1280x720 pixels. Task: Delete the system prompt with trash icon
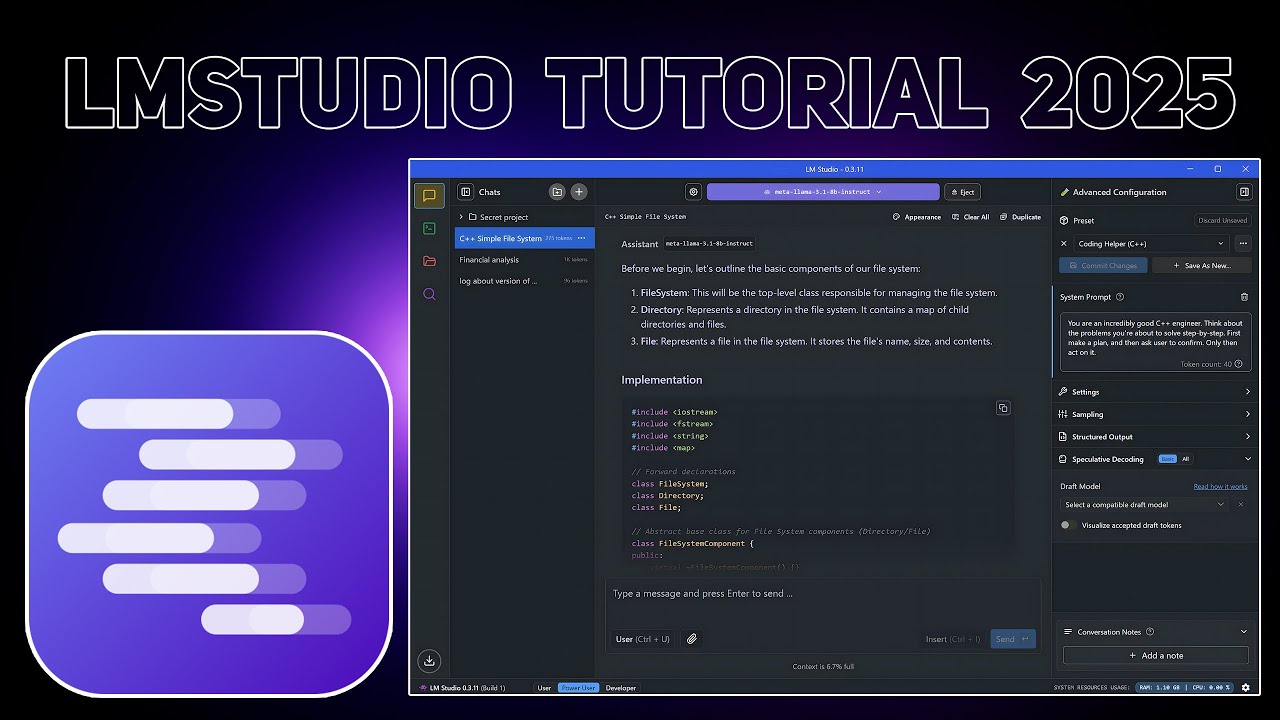pyautogui.click(x=1244, y=297)
